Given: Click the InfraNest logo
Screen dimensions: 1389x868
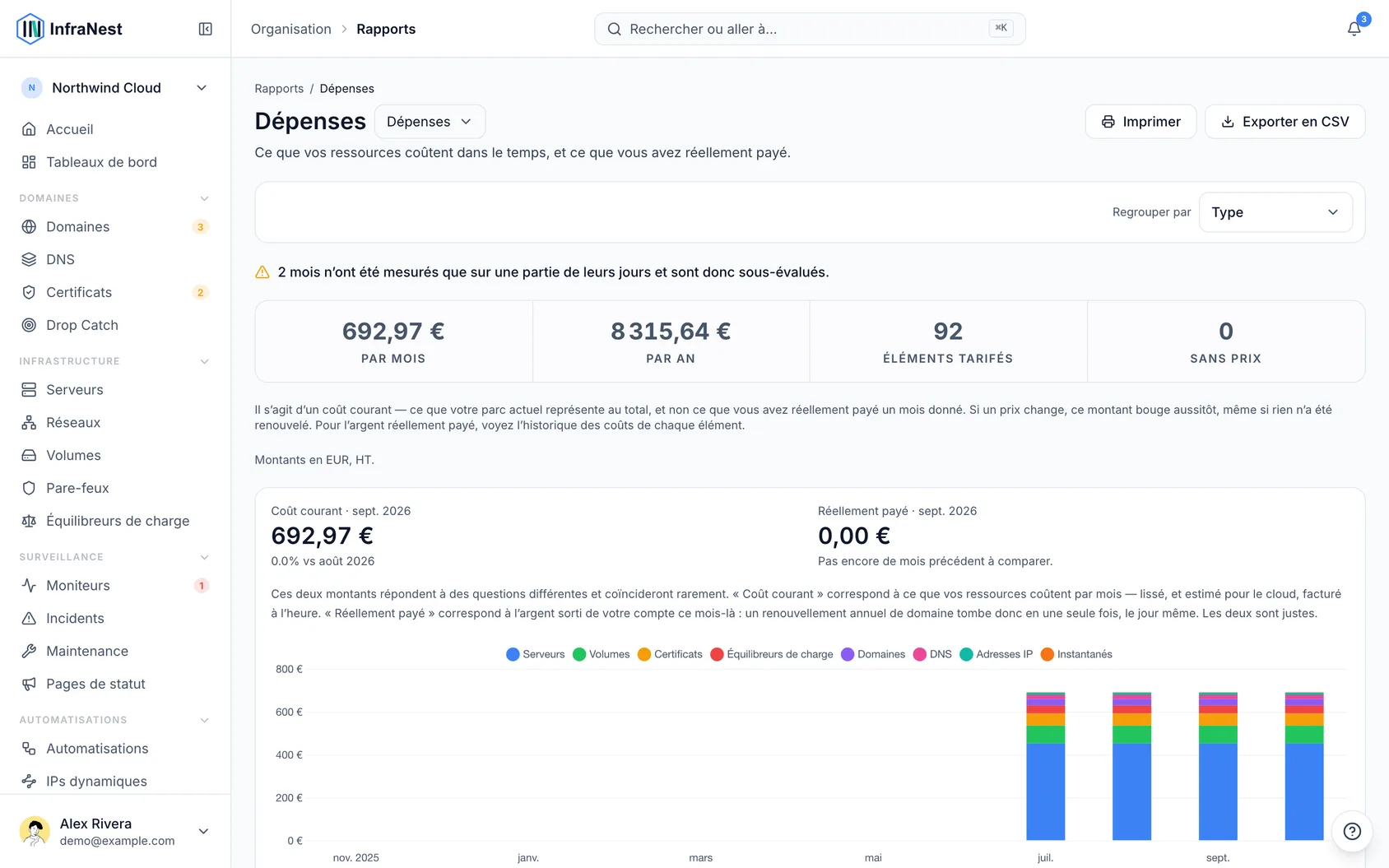Looking at the screenshot, I should pyautogui.click(x=69, y=29).
